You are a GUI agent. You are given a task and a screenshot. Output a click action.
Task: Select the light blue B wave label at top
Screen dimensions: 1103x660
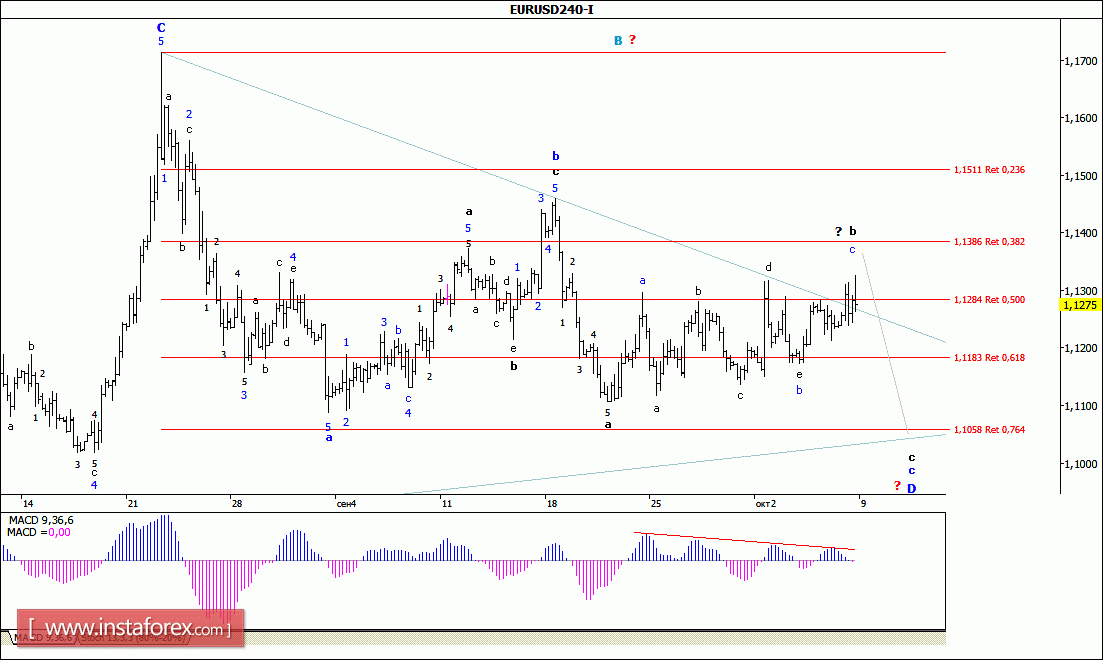point(618,40)
